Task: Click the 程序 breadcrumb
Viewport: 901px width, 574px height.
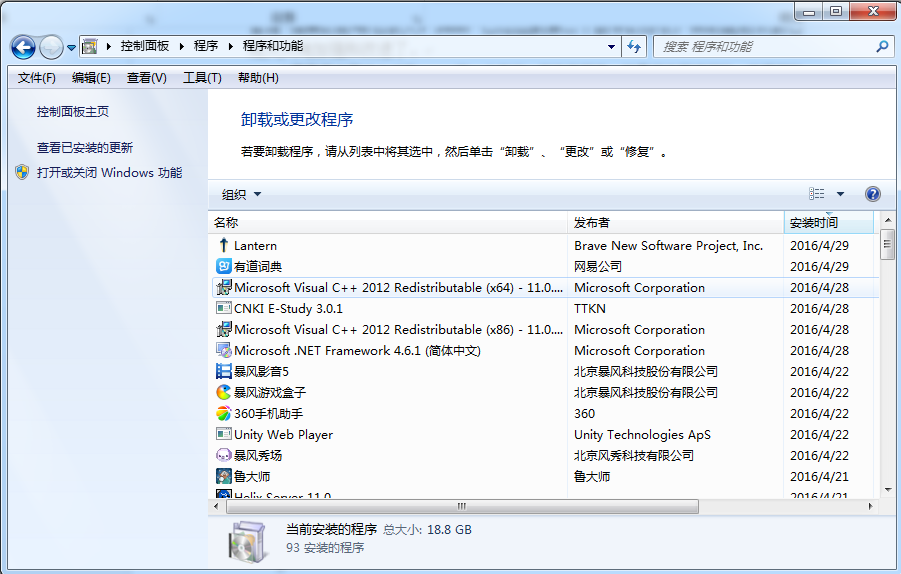Action: (206, 46)
